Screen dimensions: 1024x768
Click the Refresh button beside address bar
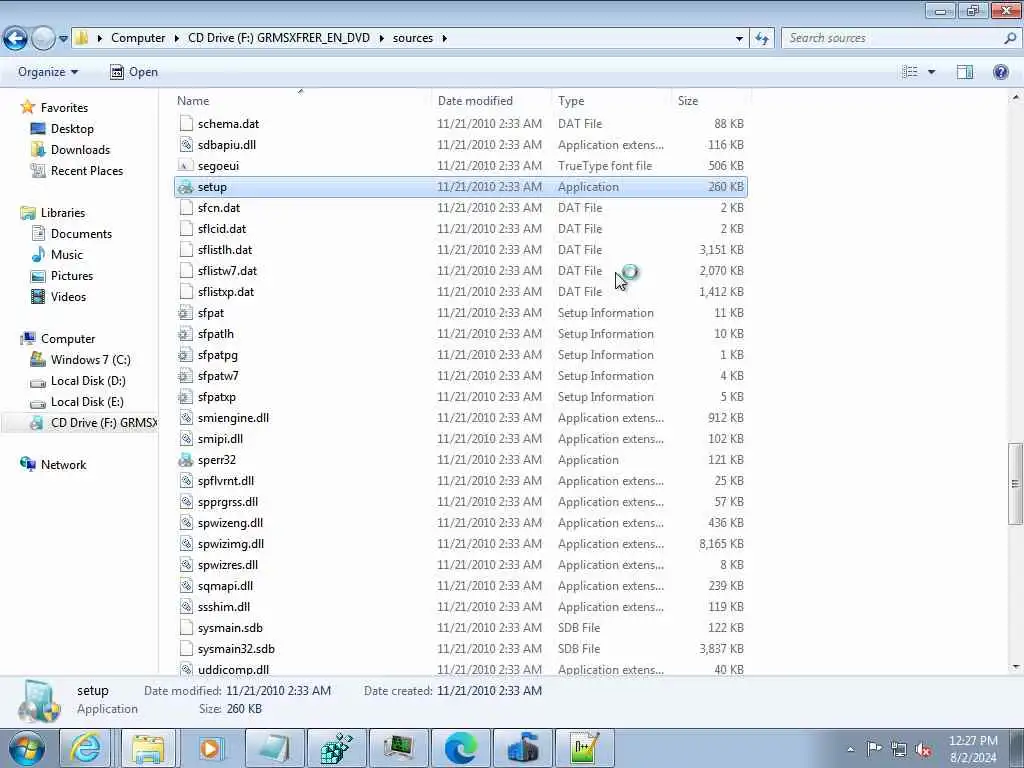pos(761,39)
